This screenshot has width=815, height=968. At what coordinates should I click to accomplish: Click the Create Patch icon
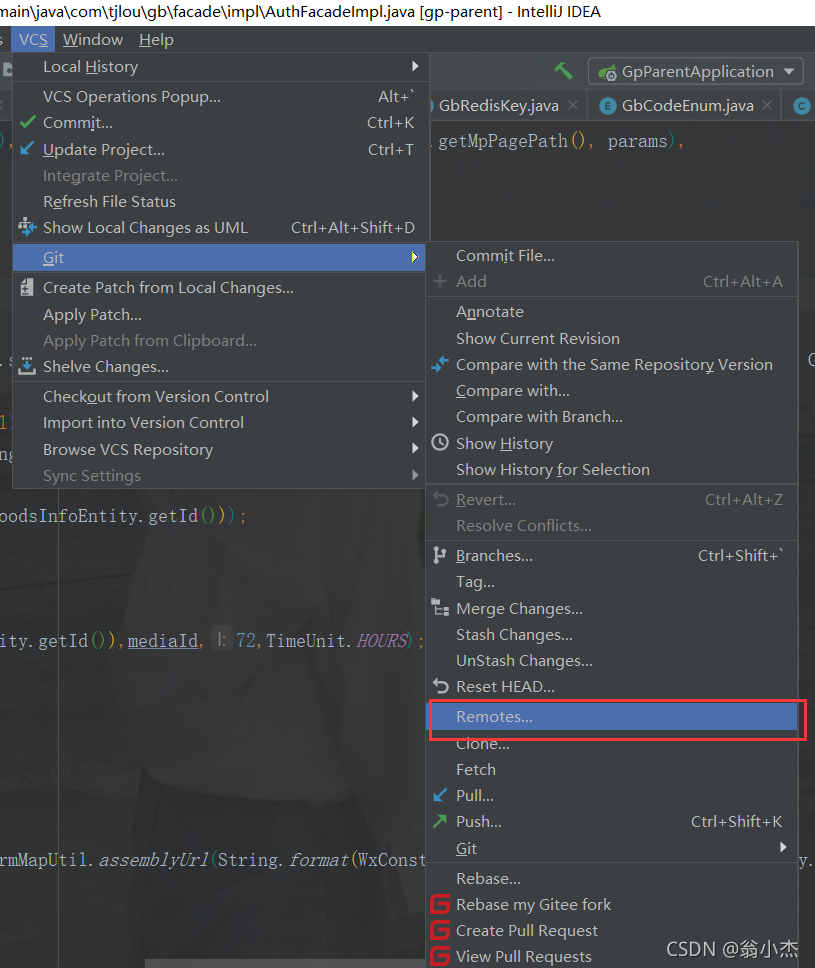tap(27, 287)
